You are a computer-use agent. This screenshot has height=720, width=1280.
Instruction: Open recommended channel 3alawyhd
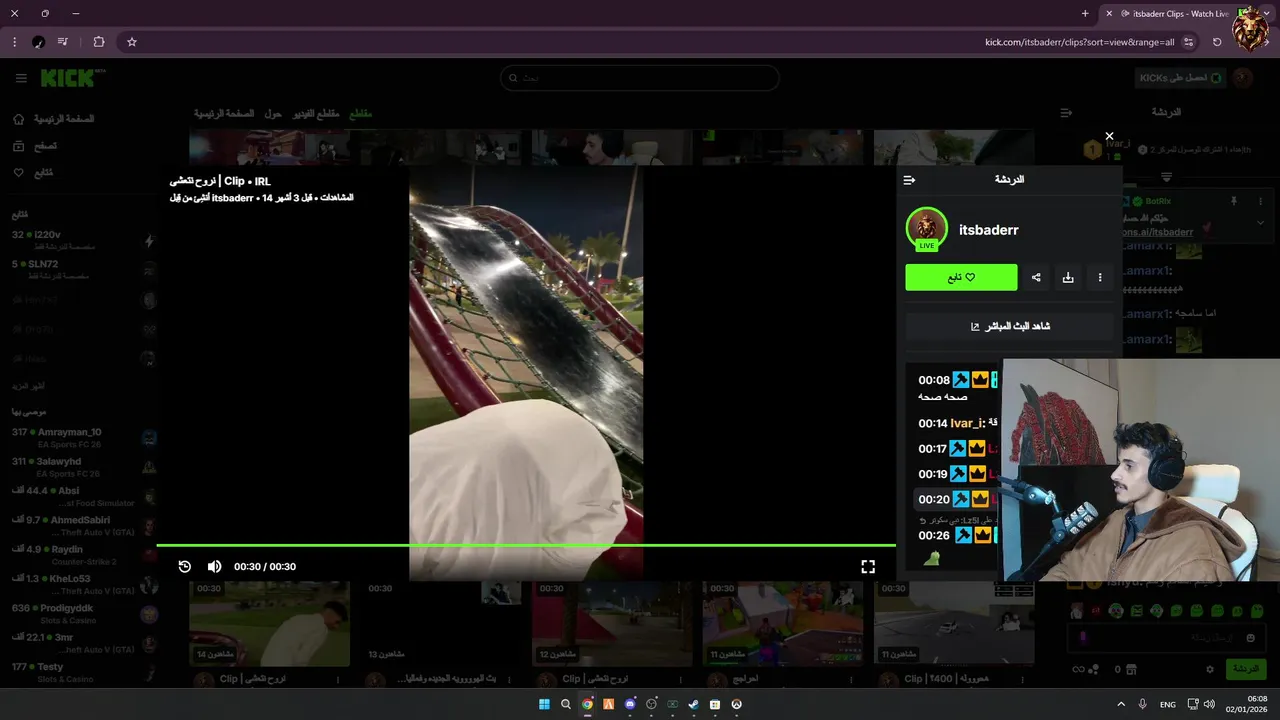tap(84, 467)
